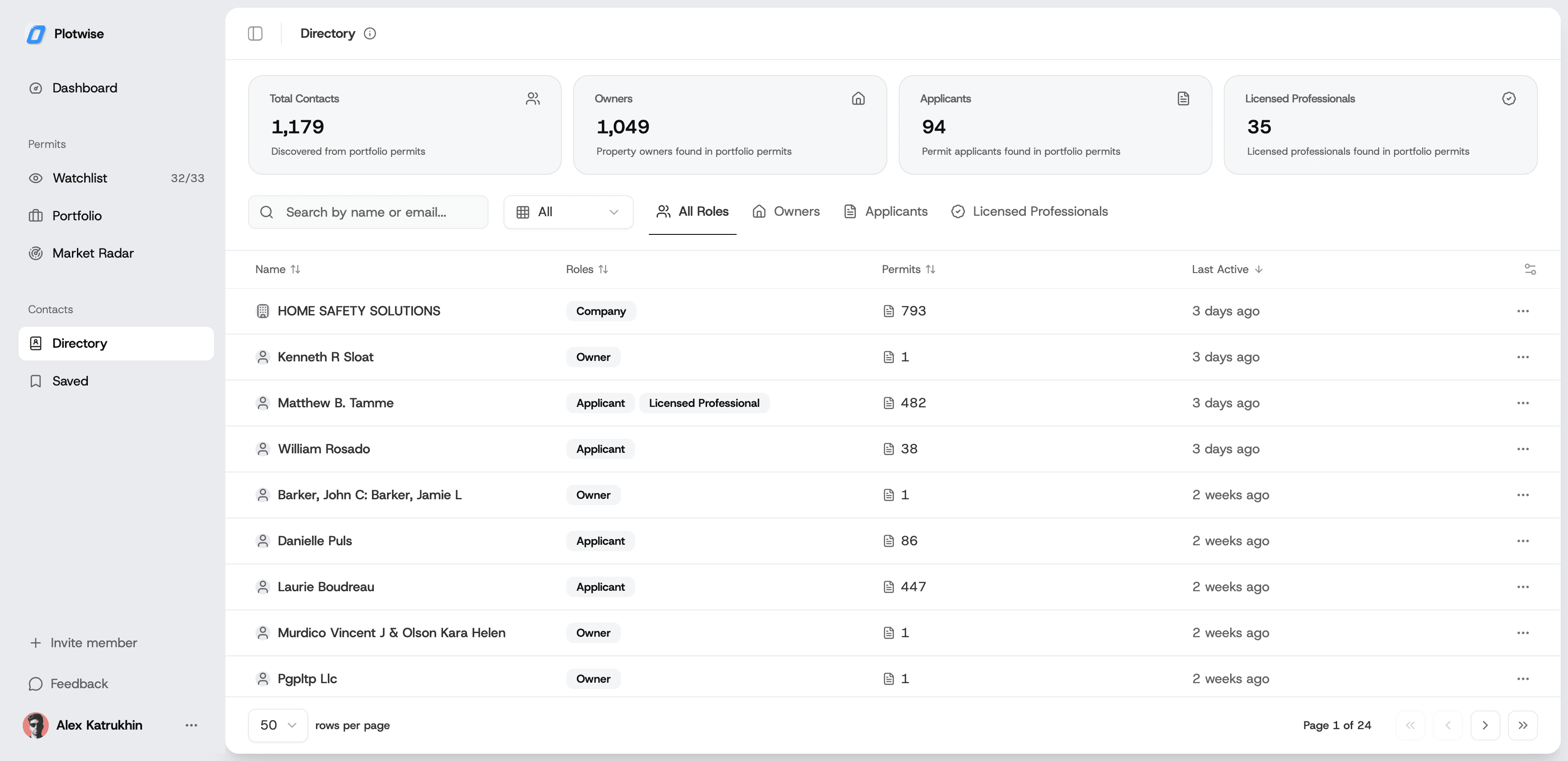This screenshot has width=1568, height=761.
Task: Open the row actions menu for HOME SAFETY SOLUTIONS
Action: tap(1523, 311)
